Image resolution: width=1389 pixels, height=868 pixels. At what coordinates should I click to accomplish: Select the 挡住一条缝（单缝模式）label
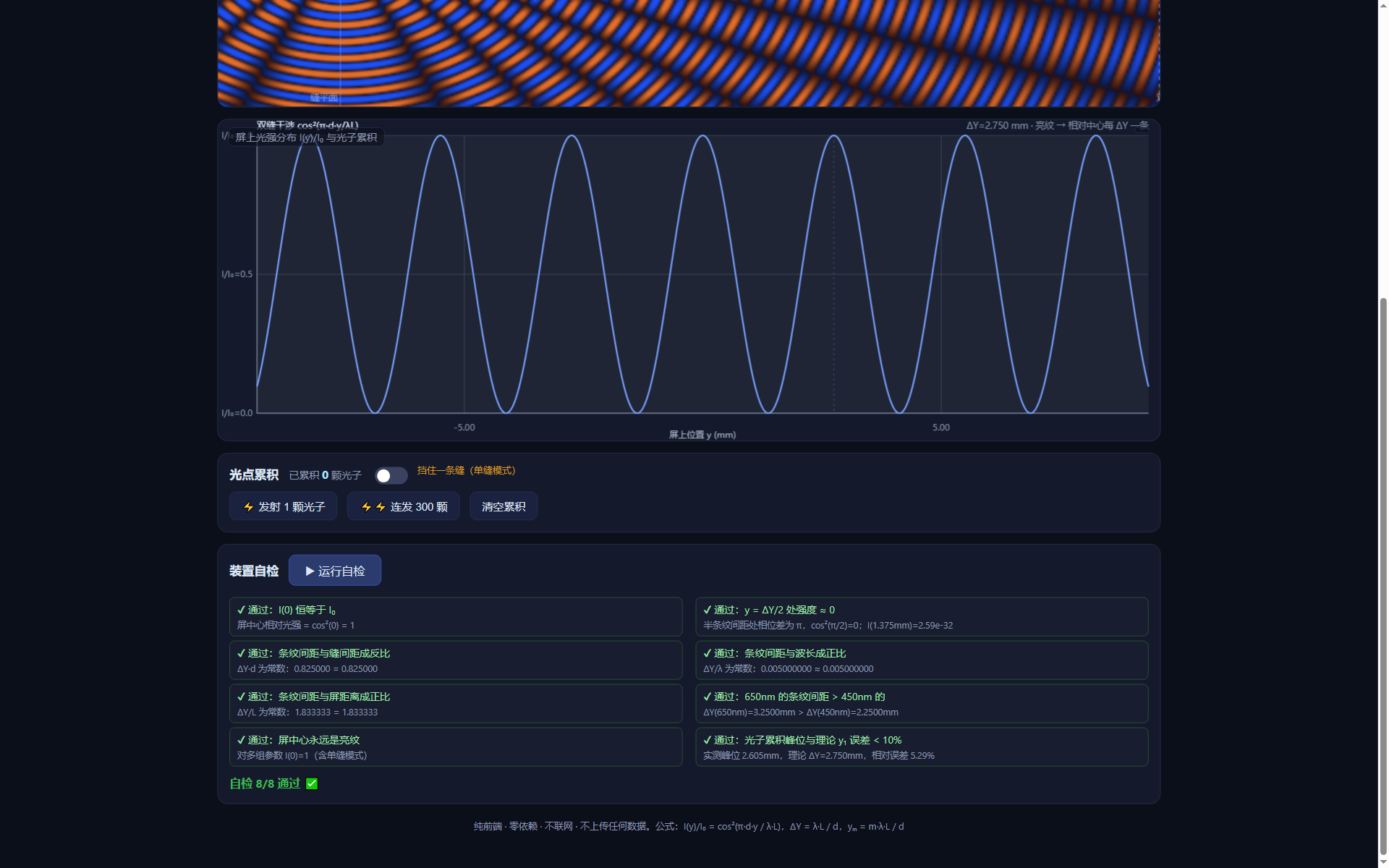[466, 470]
